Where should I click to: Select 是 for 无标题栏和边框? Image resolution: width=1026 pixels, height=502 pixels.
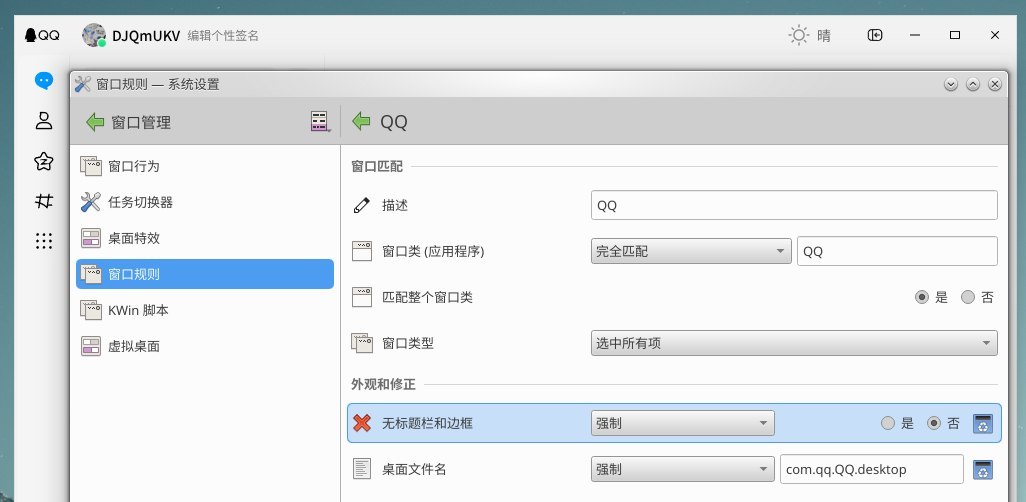[x=887, y=423]
